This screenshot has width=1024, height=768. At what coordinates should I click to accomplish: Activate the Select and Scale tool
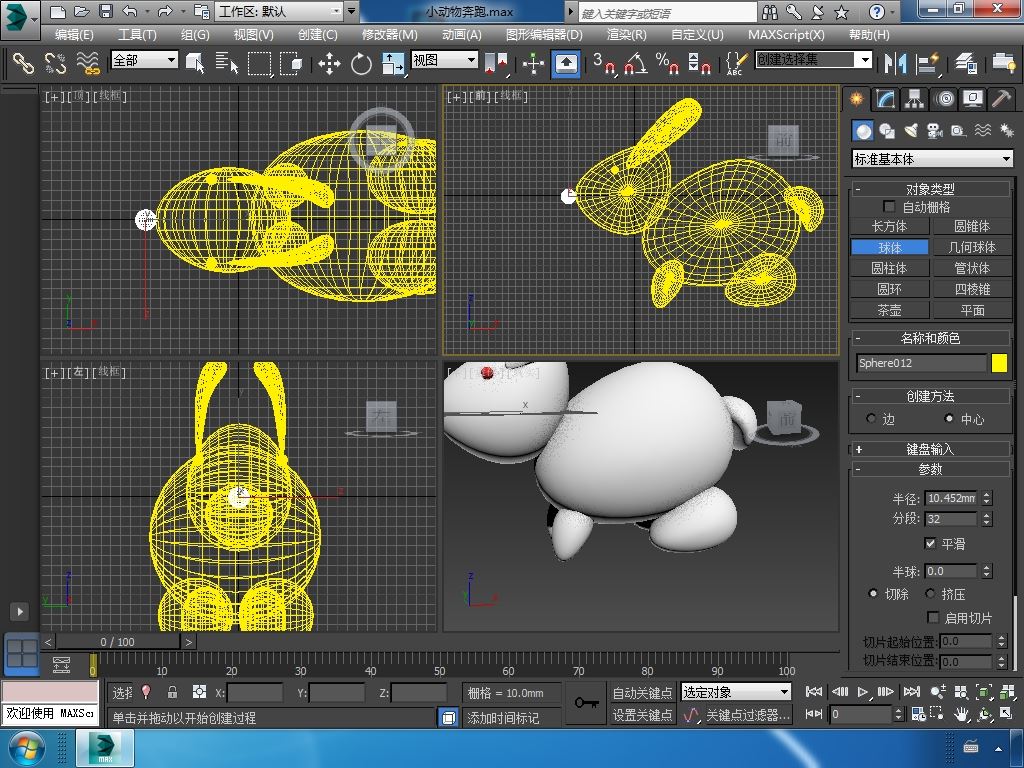click(x=393, y=63)
